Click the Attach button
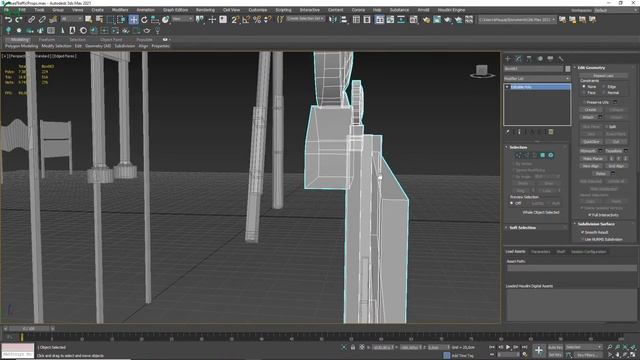The image size is (640, 360). [588, 117]
